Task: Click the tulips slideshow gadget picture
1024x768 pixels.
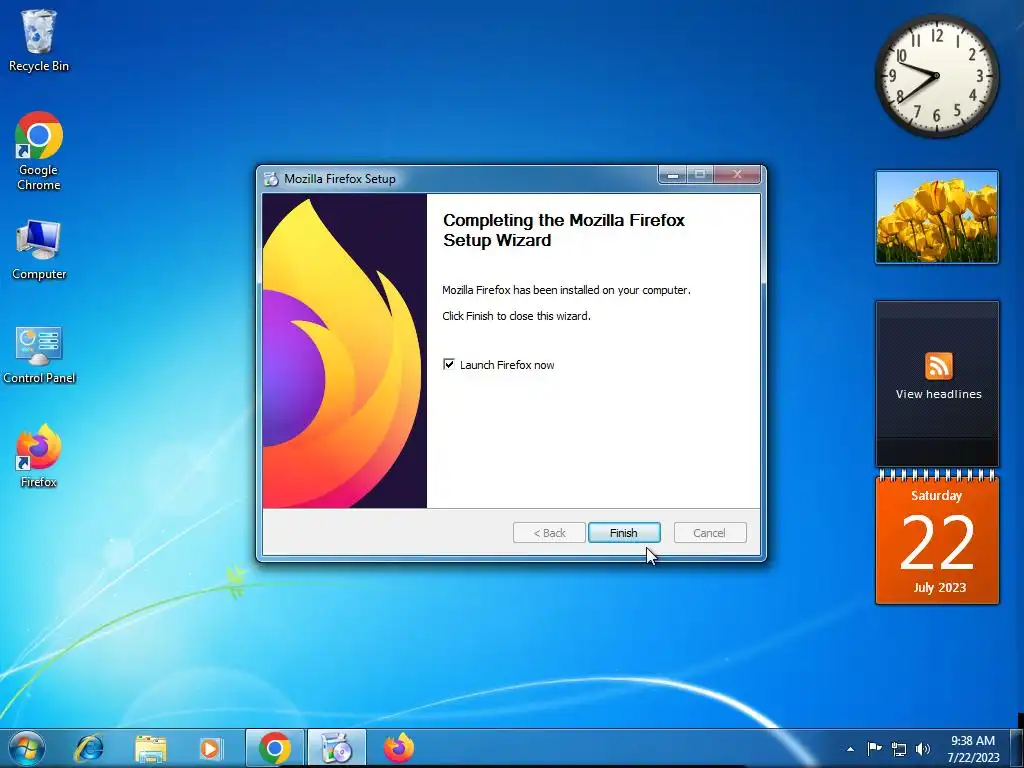Action: pos(936,217)
